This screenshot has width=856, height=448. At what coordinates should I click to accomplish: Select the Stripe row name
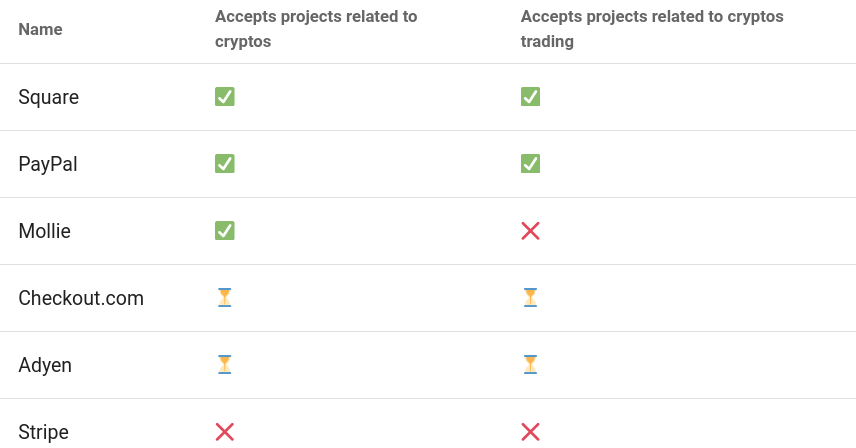(x=44, y=432)
